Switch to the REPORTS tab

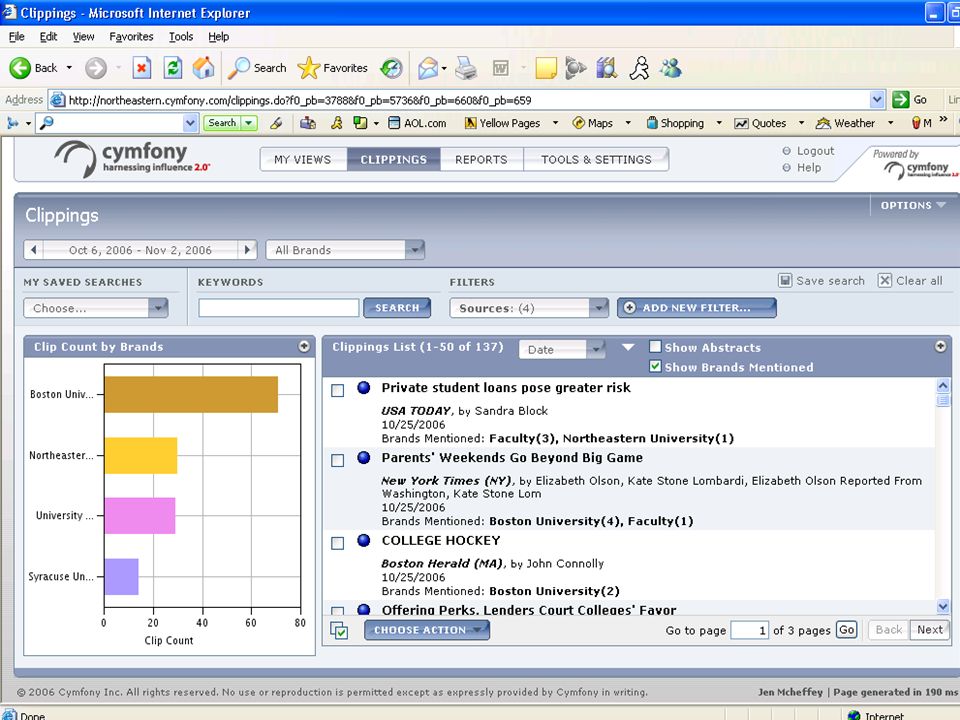pos(481,159)
